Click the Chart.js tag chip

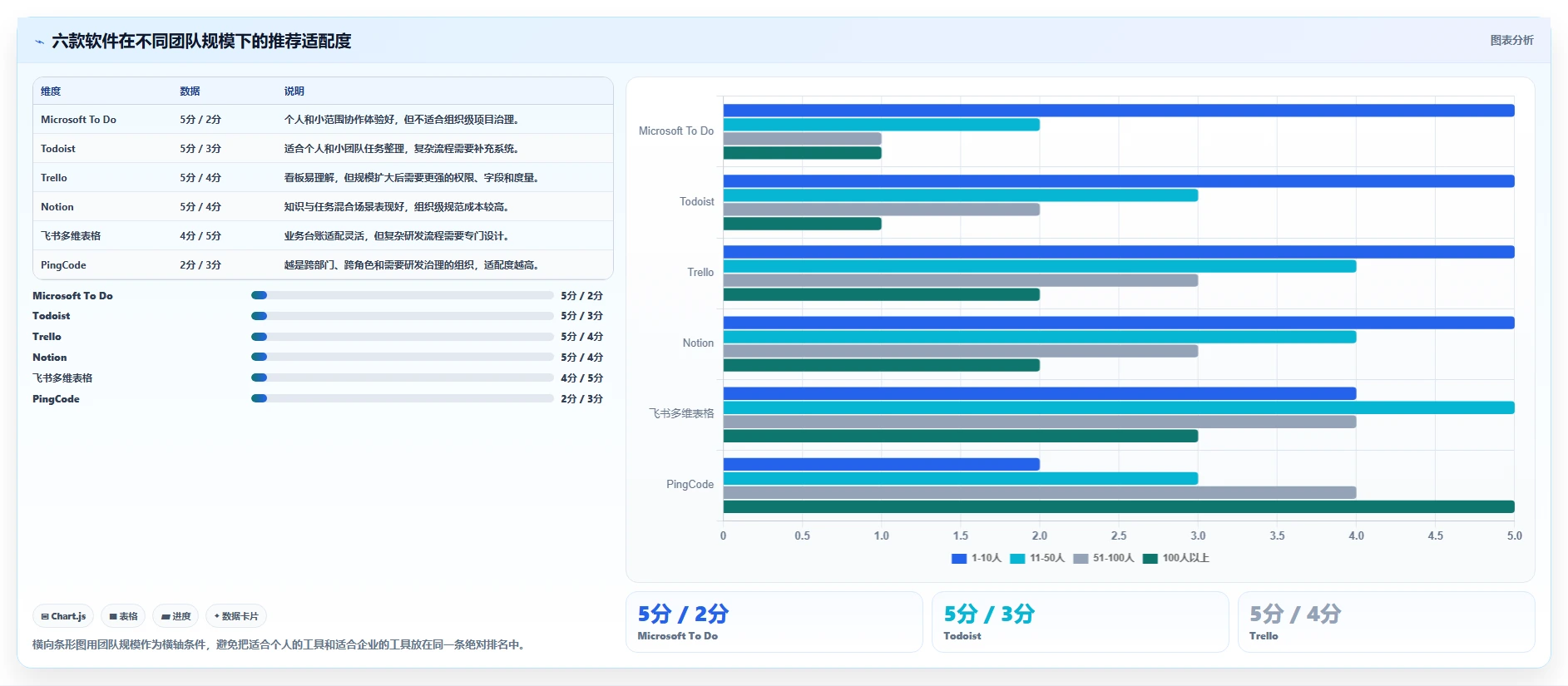[x=63, y=616]
